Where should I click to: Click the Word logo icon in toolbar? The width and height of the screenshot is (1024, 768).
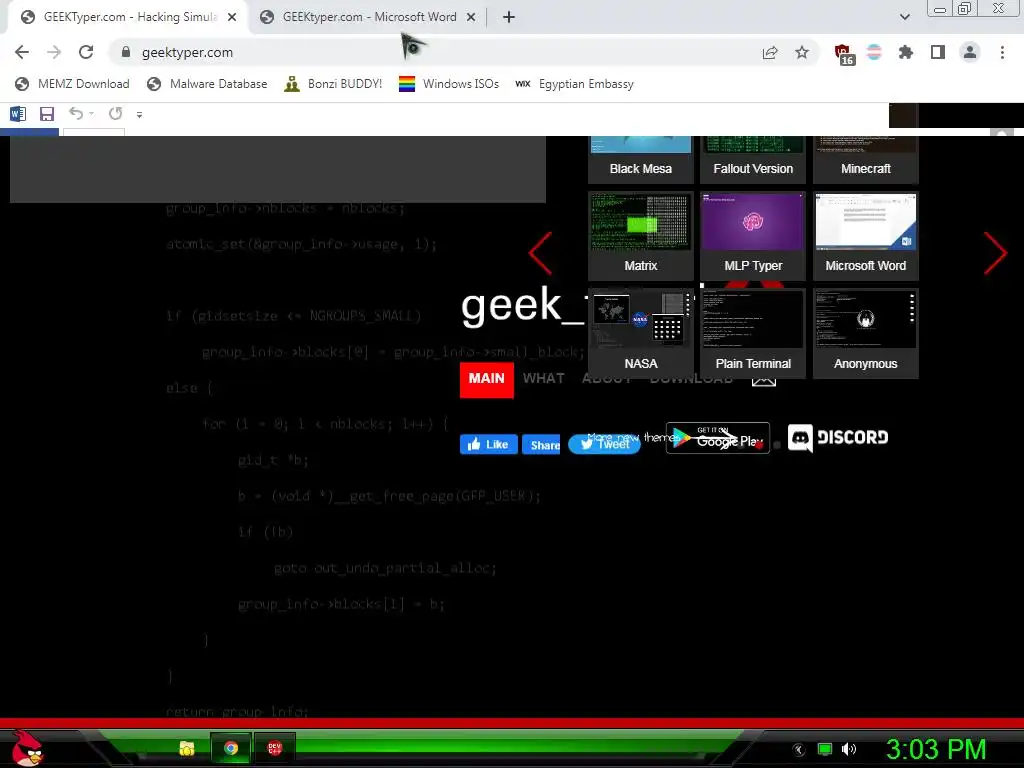tap(18, 114)
